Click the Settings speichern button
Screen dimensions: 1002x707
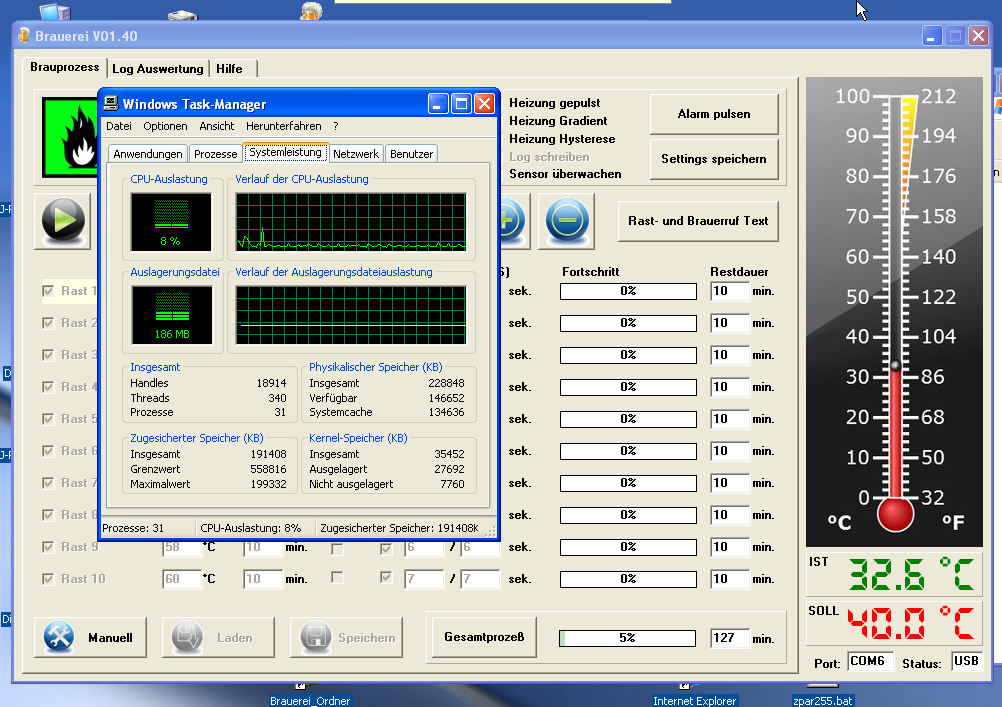[713, 159]
